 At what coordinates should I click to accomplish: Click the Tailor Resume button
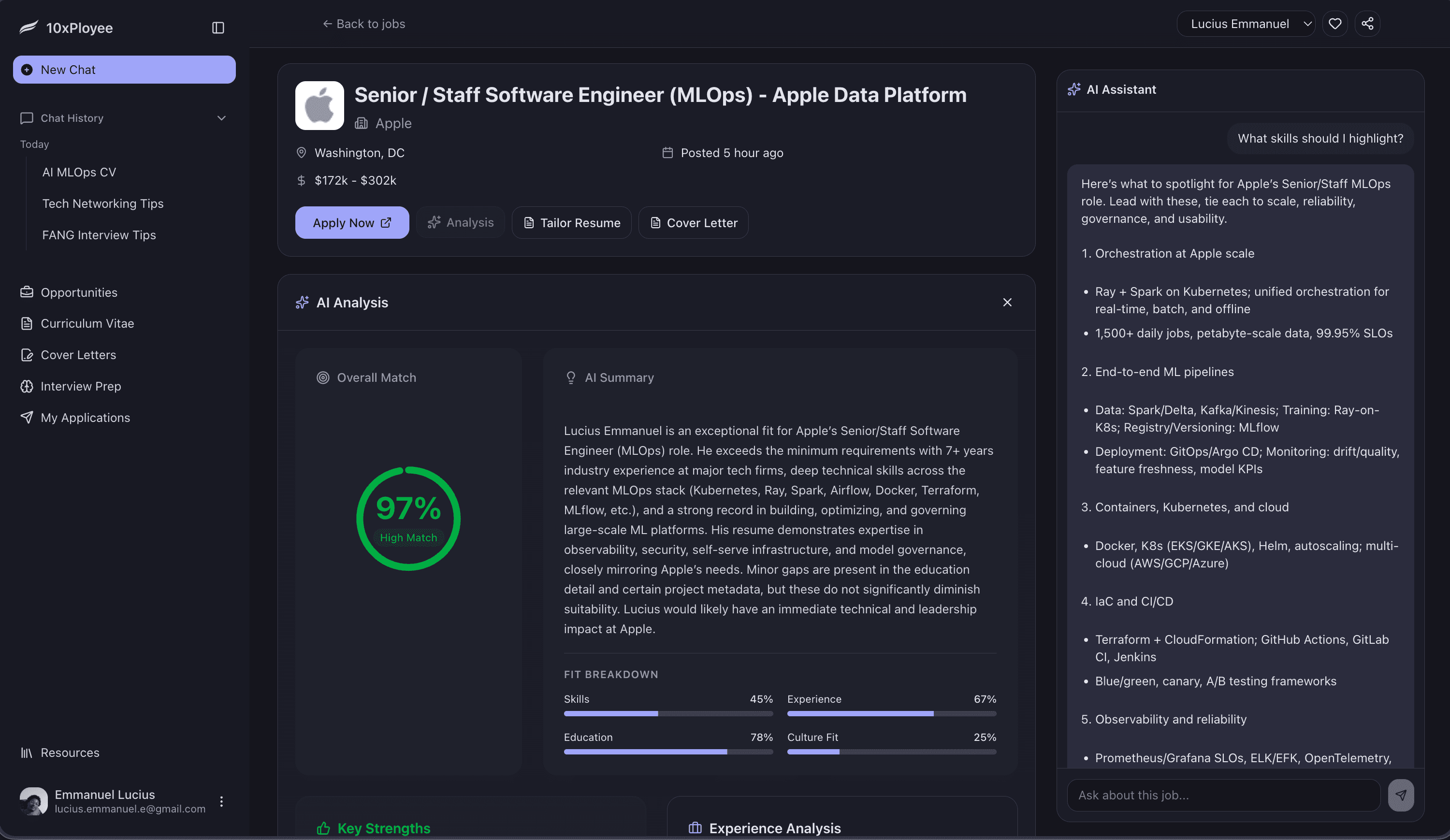[x=571, y=223]
